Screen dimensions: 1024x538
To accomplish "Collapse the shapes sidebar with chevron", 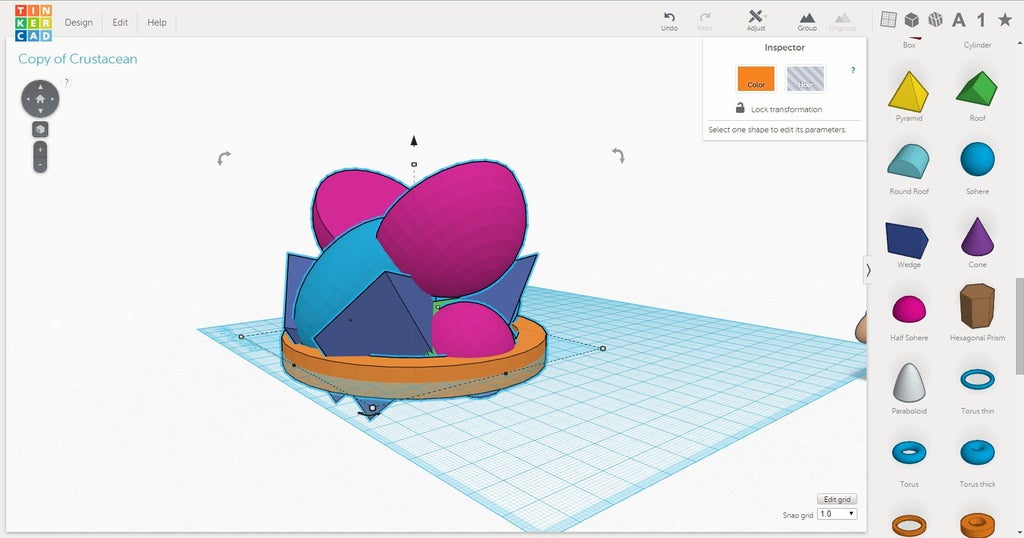I will 868,270.
